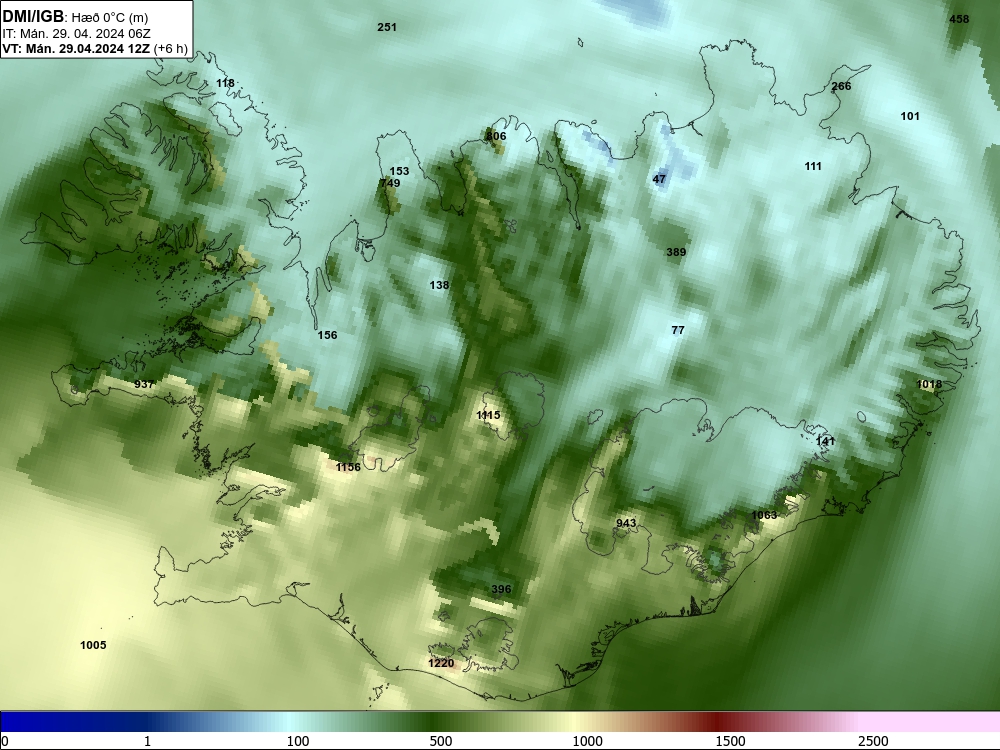Select the map value 251

click(x=387, y=27)
